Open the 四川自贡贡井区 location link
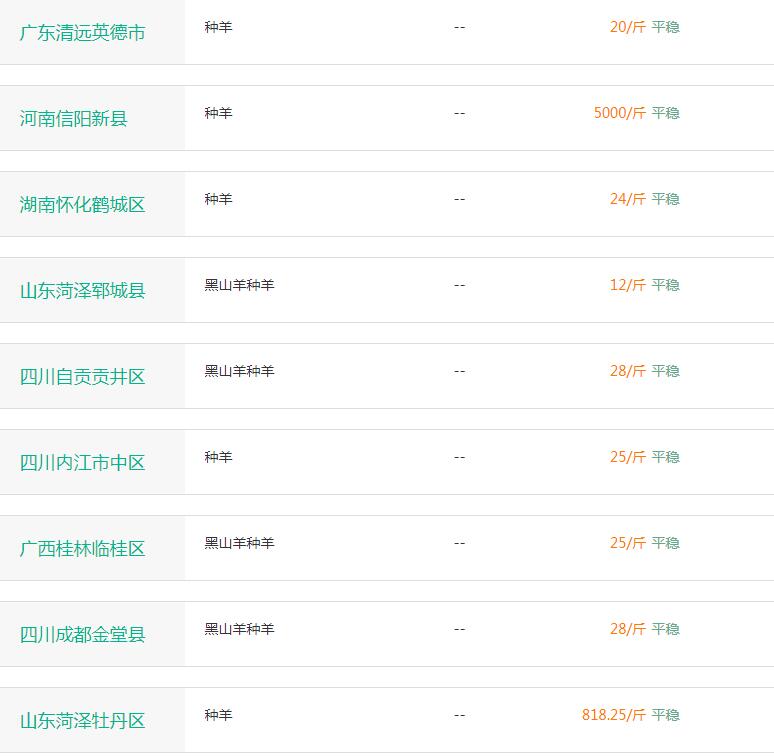Image resolution: width=774 pixels, height=756 pixels. (x=82, y=377)
